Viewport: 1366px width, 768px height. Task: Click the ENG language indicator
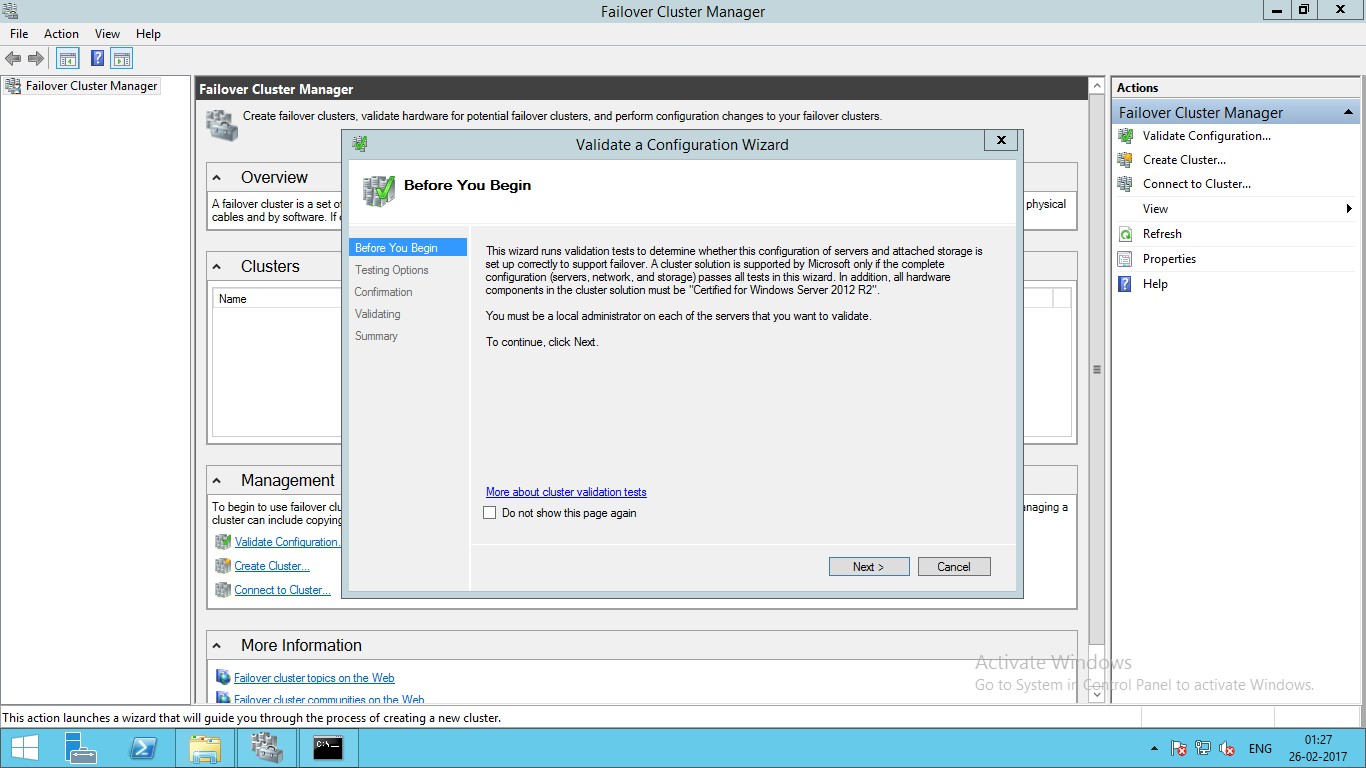pos(1260,748)
